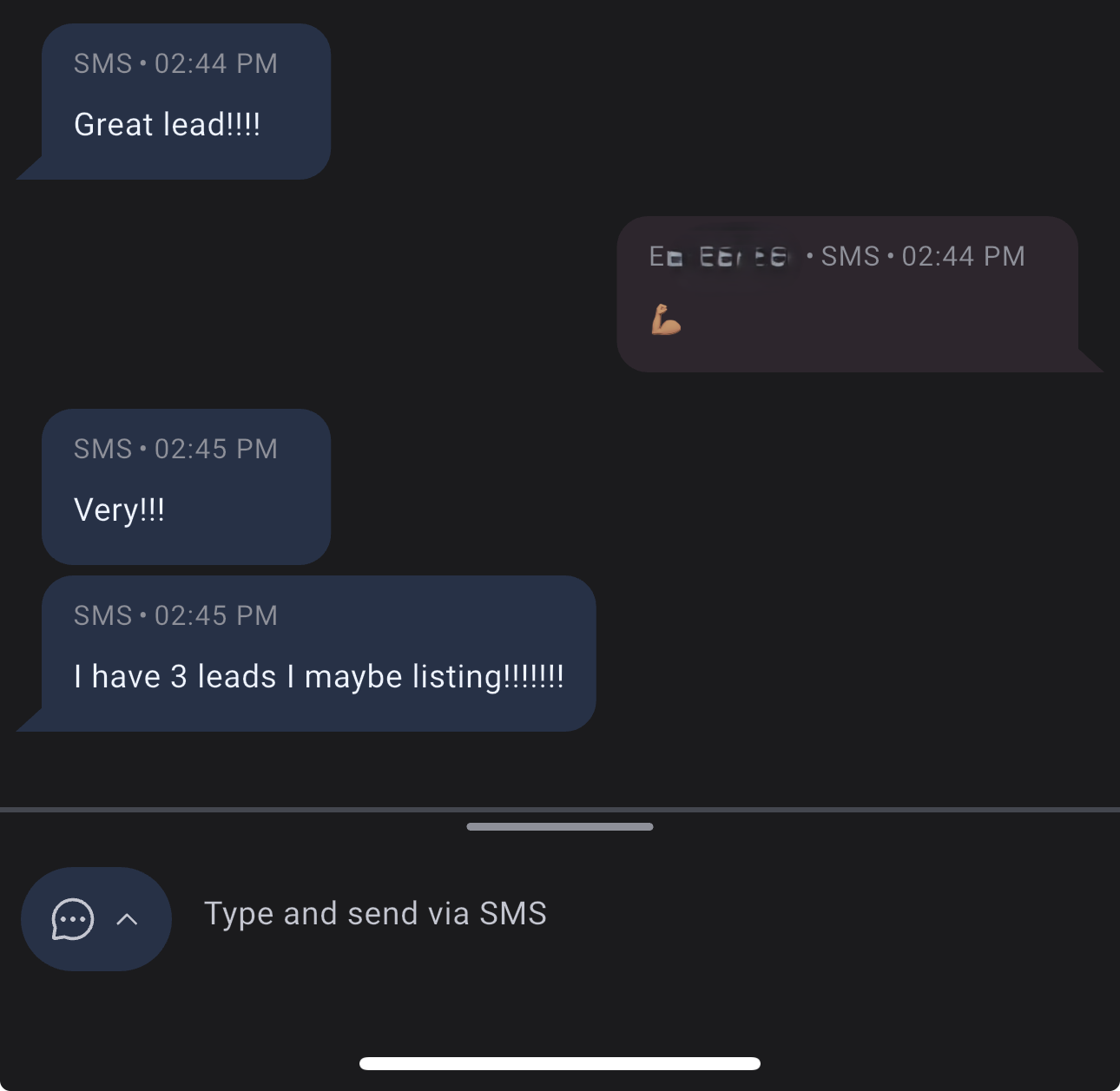Viewport: 1120px width, 1091px height.
Task: Click empty chat area right of 'Very!!!' bubble
Action: (x=695, y=486)
